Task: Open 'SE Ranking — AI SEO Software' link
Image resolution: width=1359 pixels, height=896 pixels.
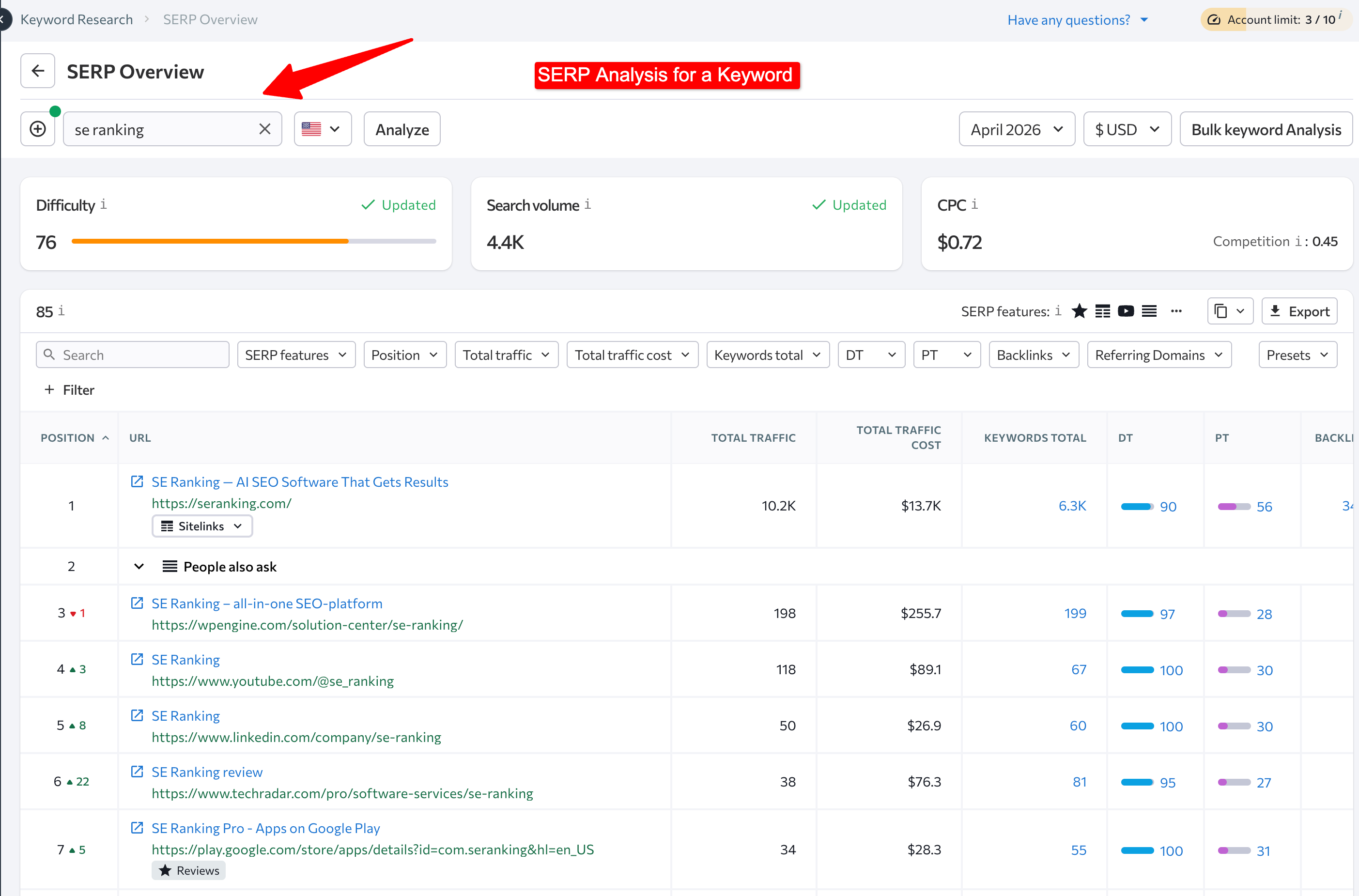Action: 299,482
